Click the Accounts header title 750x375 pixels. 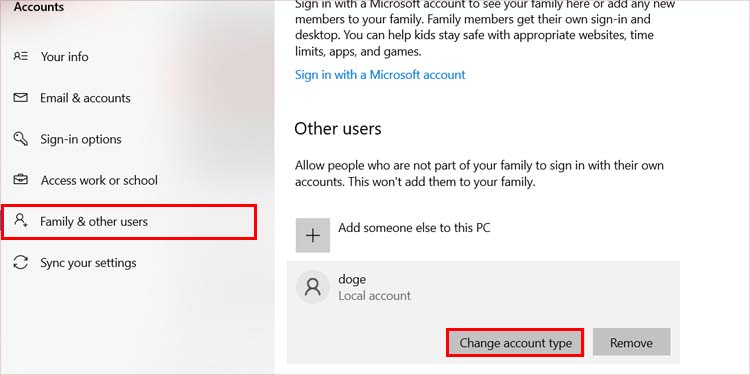pos(39,7)
